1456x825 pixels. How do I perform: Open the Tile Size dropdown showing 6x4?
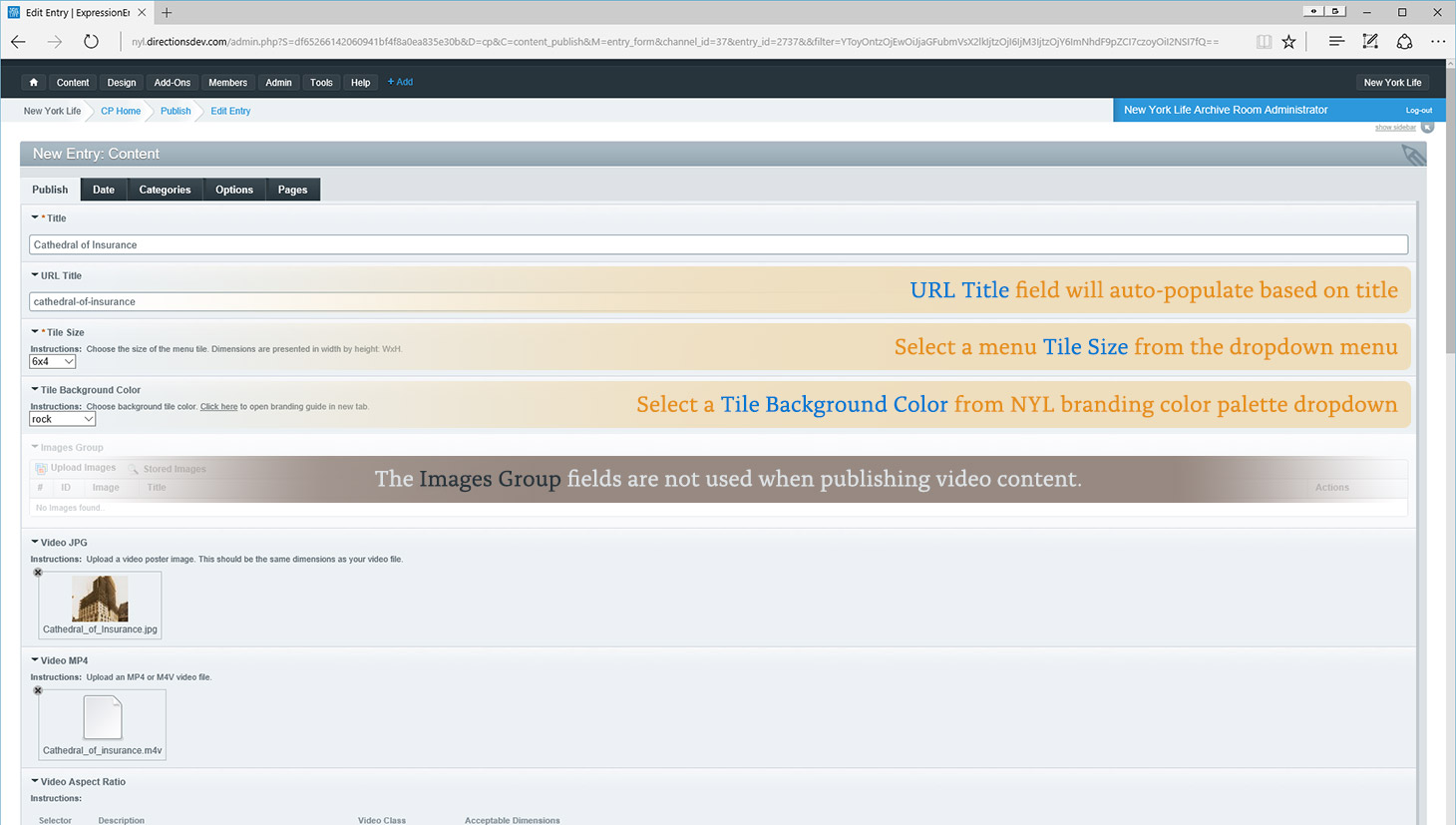(x=53, y=362)
